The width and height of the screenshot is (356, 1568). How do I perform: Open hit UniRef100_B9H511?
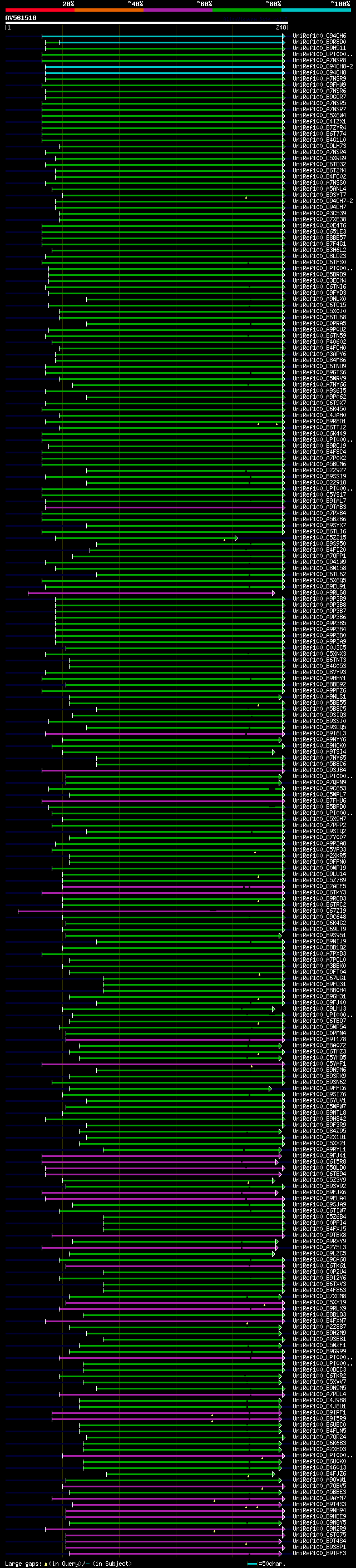pos(319,48)
